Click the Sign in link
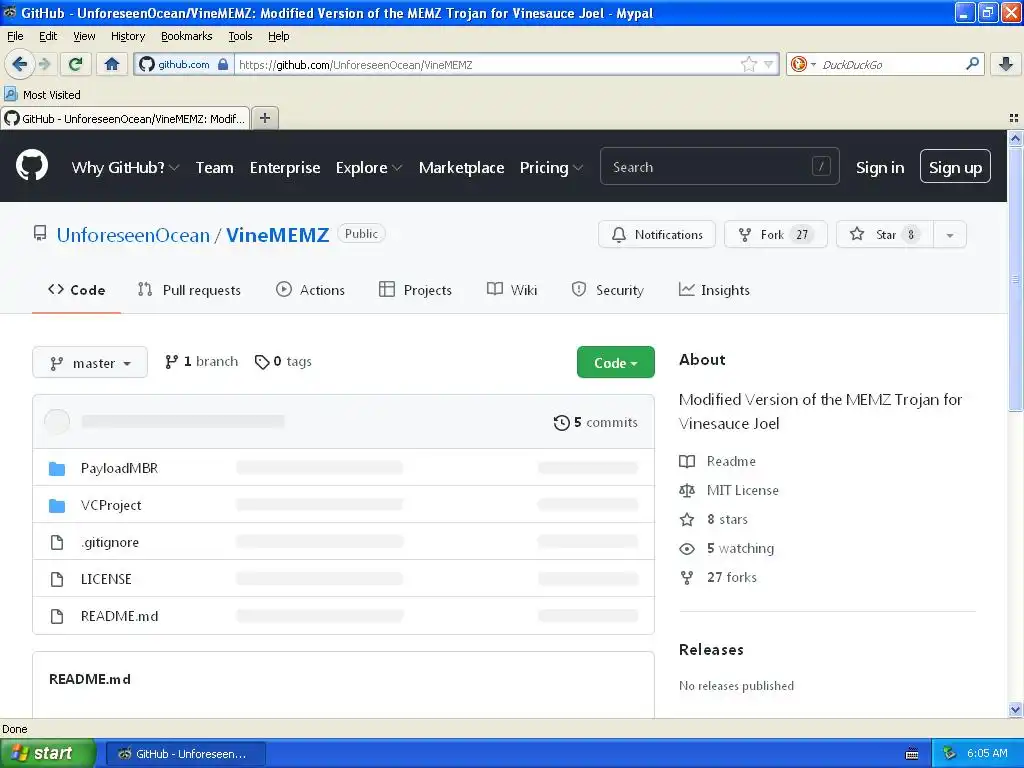The width and height of the screenshot is (1024, 768). click(x=880, y=168)
